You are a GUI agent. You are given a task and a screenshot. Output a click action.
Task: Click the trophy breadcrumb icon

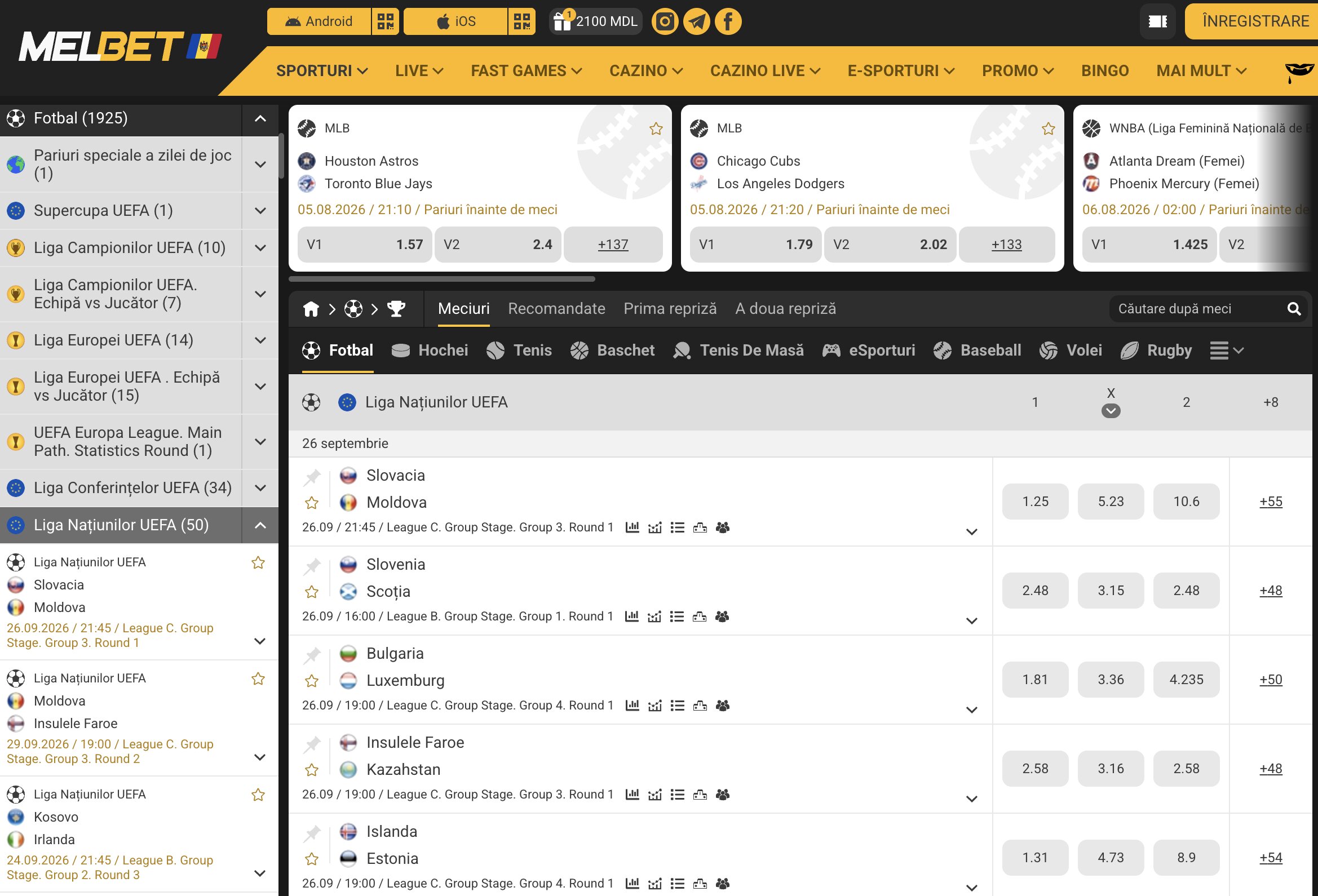pyautogui.click(x=396, y=309)
